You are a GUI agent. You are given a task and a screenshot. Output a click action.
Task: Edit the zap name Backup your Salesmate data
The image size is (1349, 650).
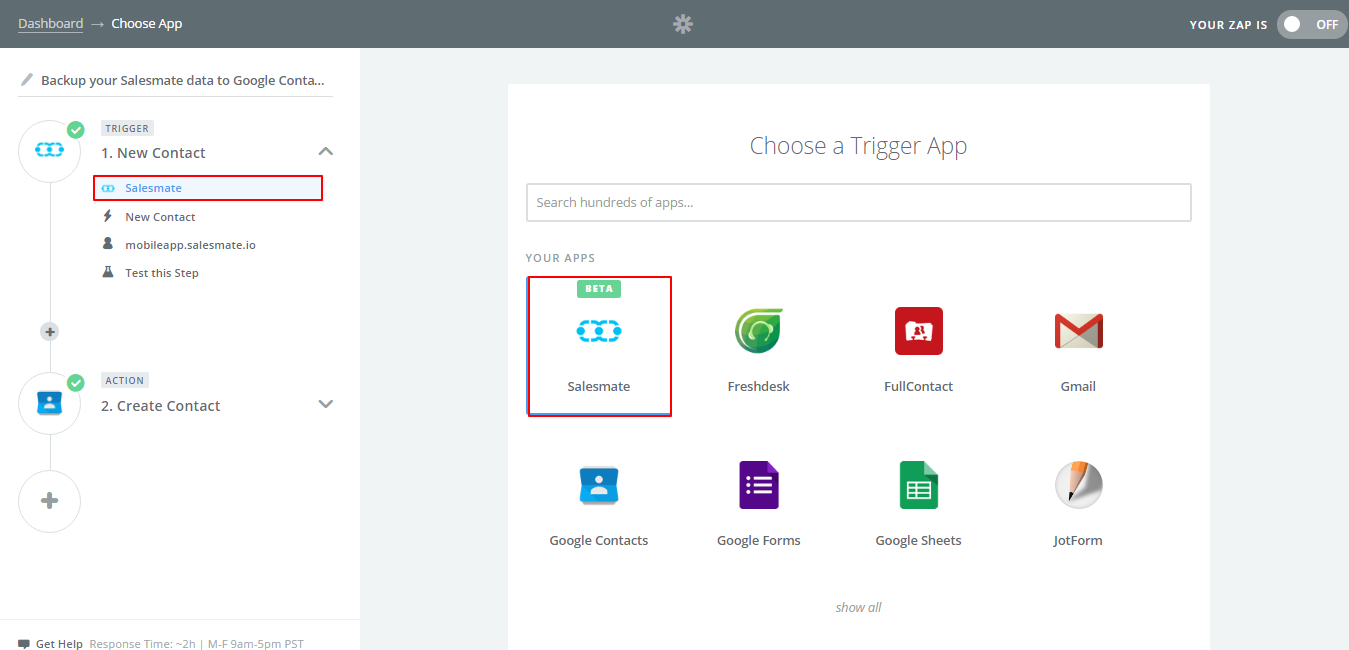click(183, 80)
